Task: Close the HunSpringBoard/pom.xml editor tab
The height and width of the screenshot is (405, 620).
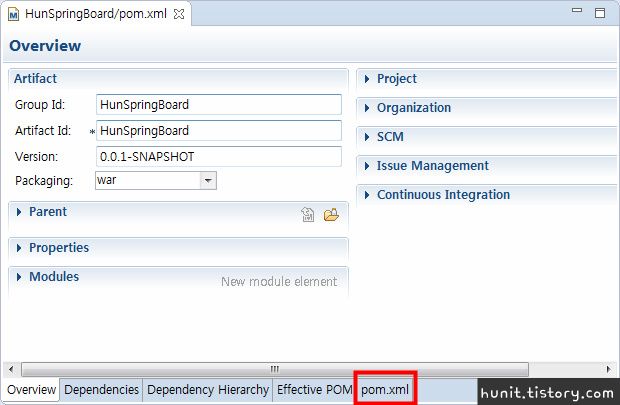Action: point(179,14)
